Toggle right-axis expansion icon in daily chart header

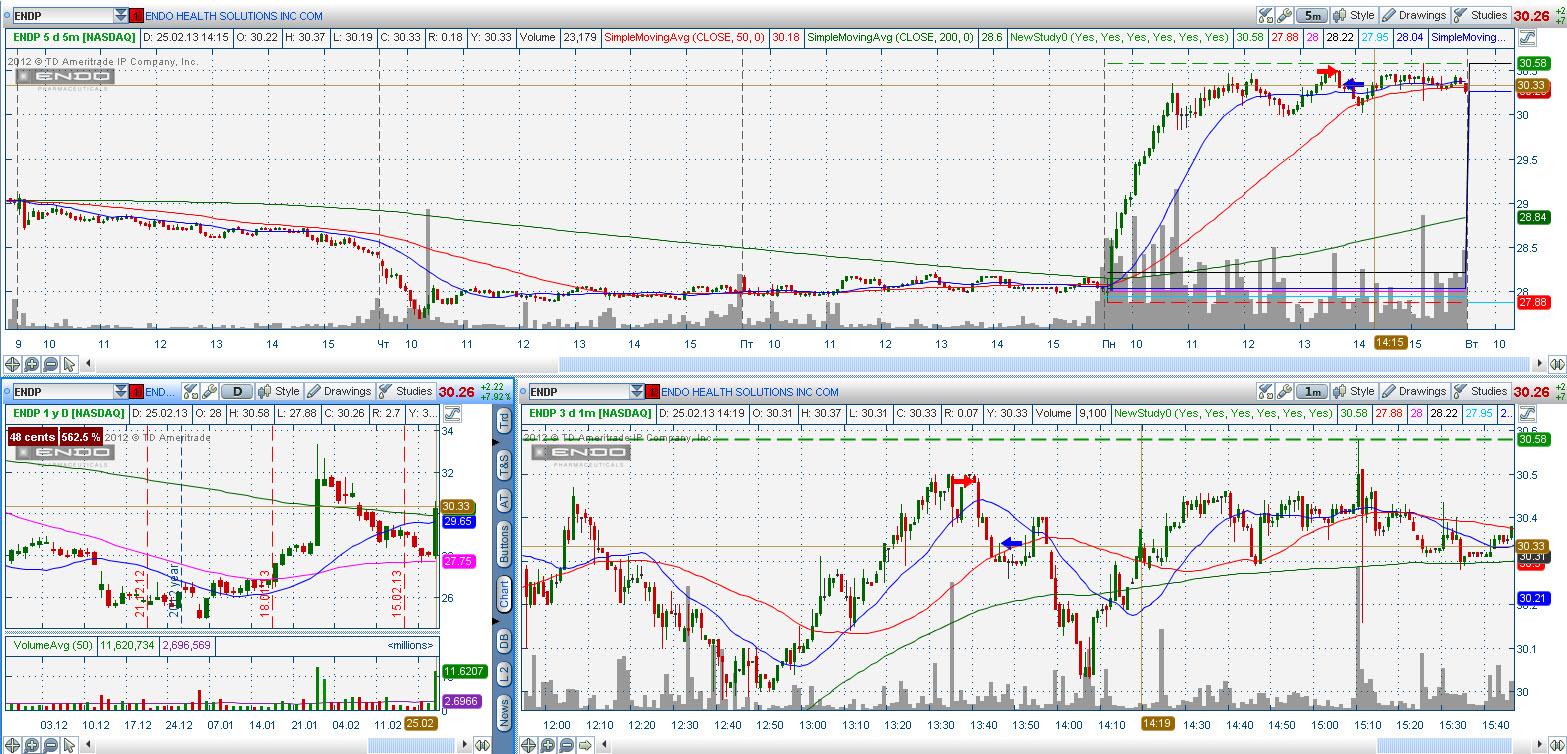tap(452, 412)
